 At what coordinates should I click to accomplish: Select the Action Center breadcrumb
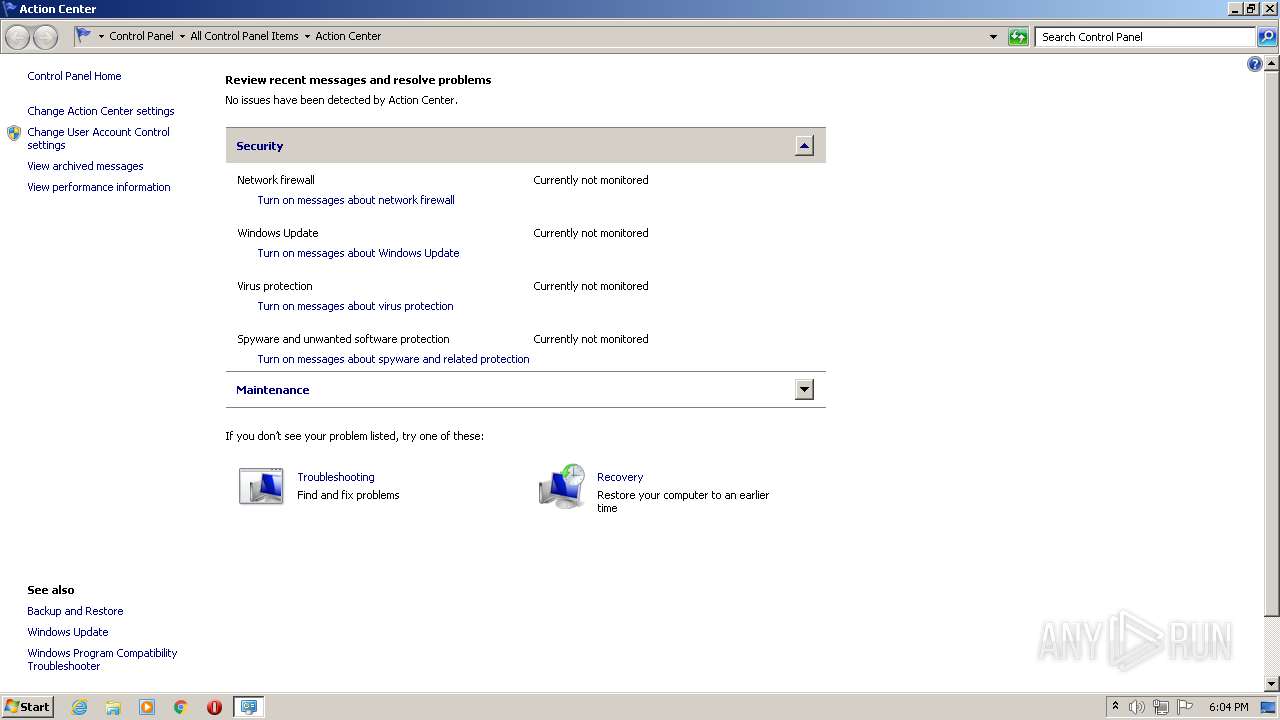click(348, 36)
